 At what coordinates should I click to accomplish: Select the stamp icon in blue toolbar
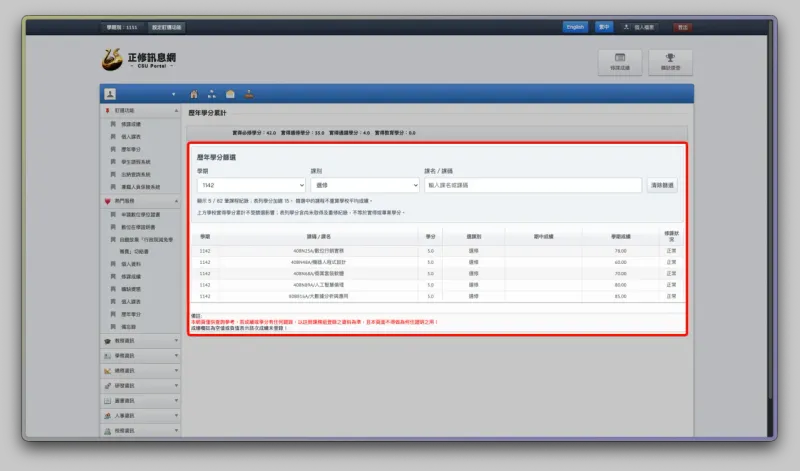coord(248,94)
